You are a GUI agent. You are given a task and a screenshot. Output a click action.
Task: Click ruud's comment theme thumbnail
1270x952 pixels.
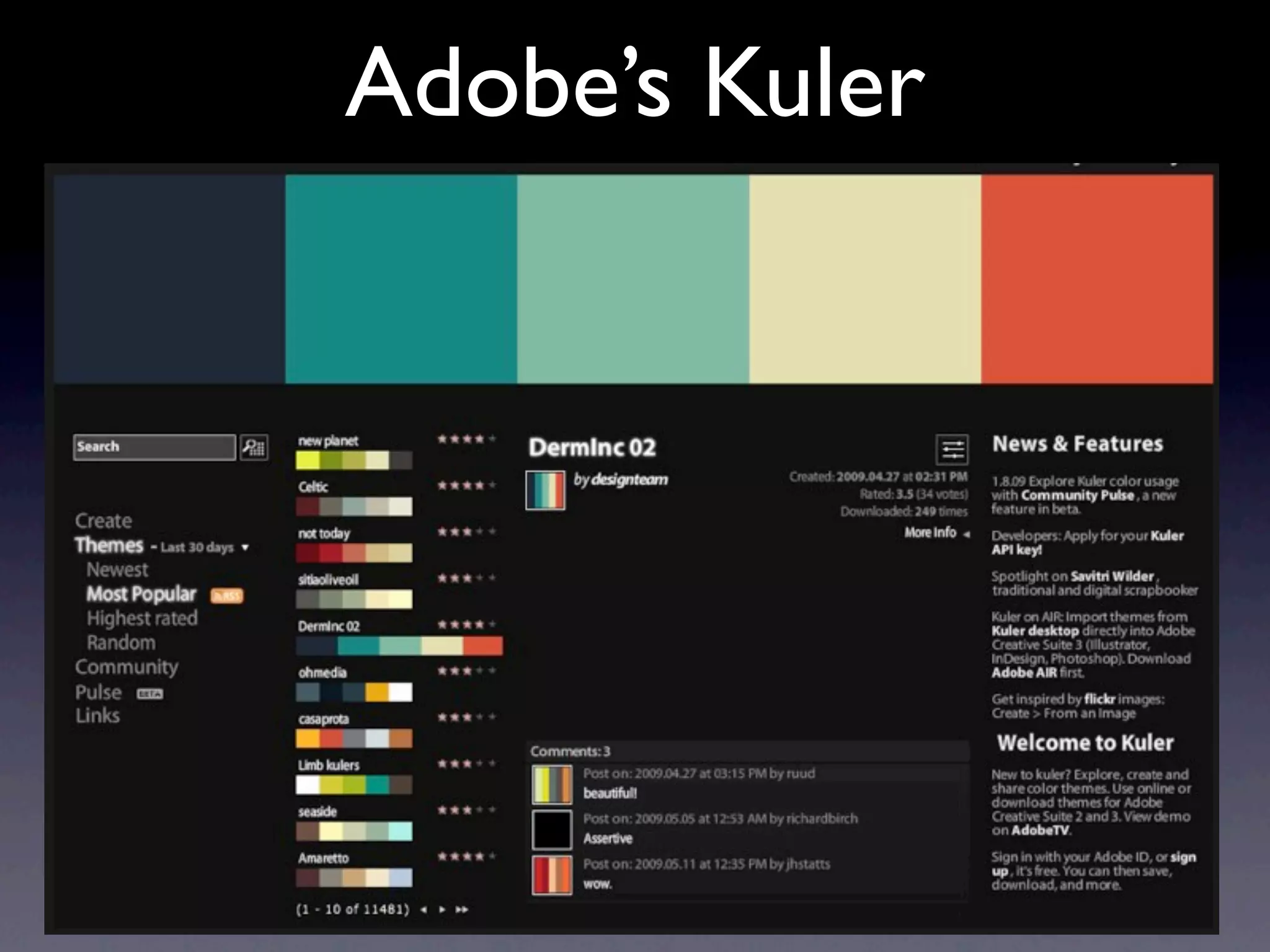coord(552,785)
